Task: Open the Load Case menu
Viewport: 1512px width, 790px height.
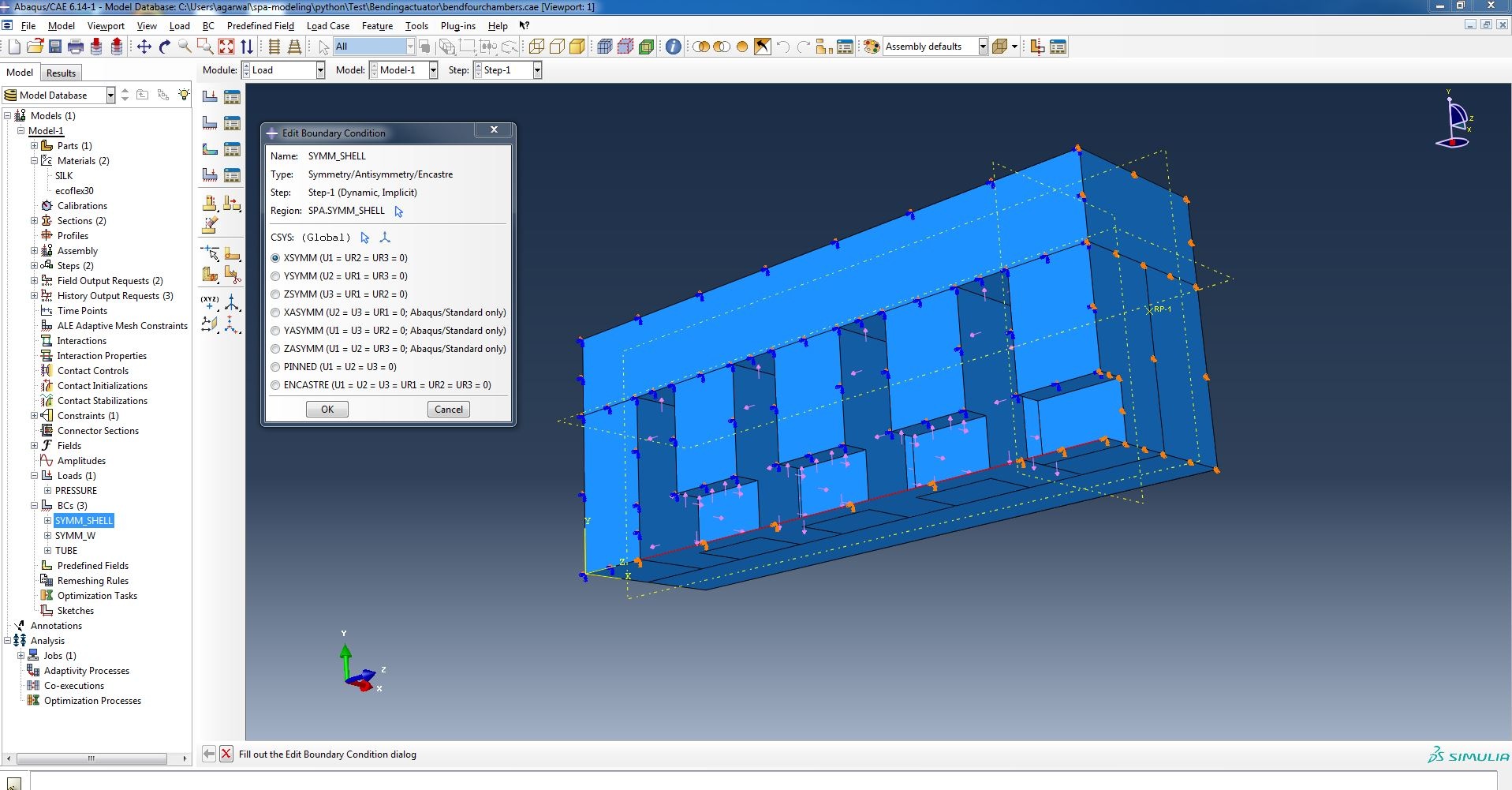Action: coord(328,26)
